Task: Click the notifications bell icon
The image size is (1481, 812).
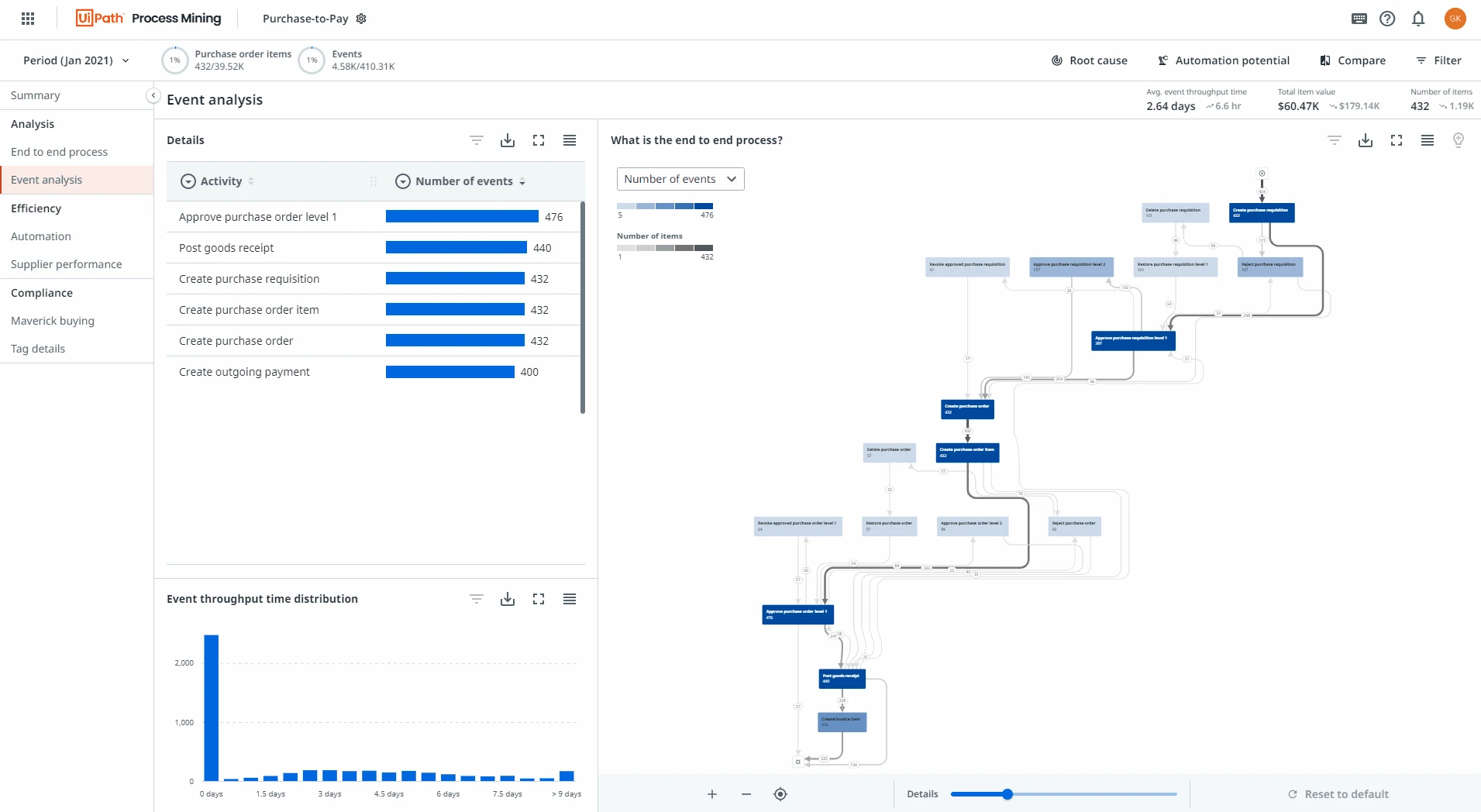Action: (x=1418, y=19)
